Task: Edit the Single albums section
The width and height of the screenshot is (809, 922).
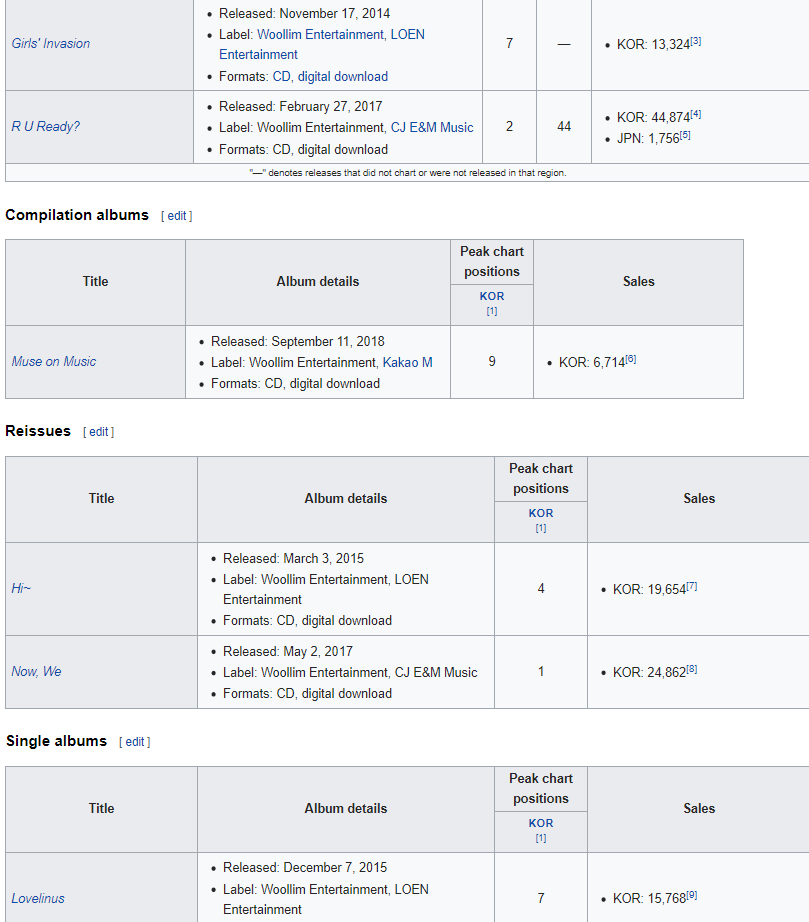Action: coord(135,741)
